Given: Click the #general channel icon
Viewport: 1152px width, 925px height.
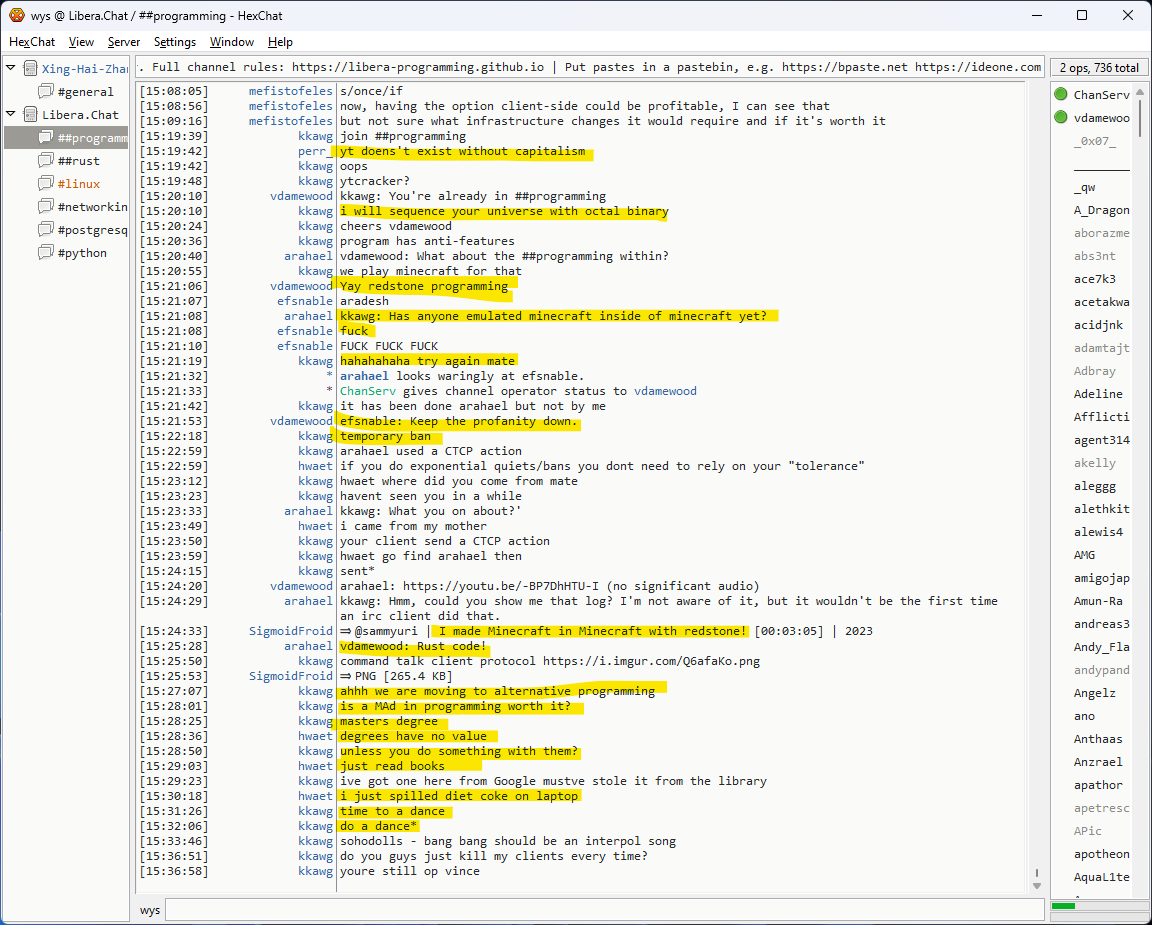Looking at the screenshot, I should click(x=46, y=92).
